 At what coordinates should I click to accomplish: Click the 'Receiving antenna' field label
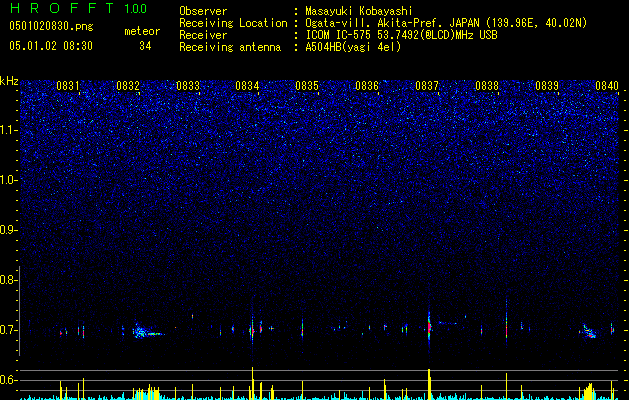pyautogui.click(x=230, y=47)
